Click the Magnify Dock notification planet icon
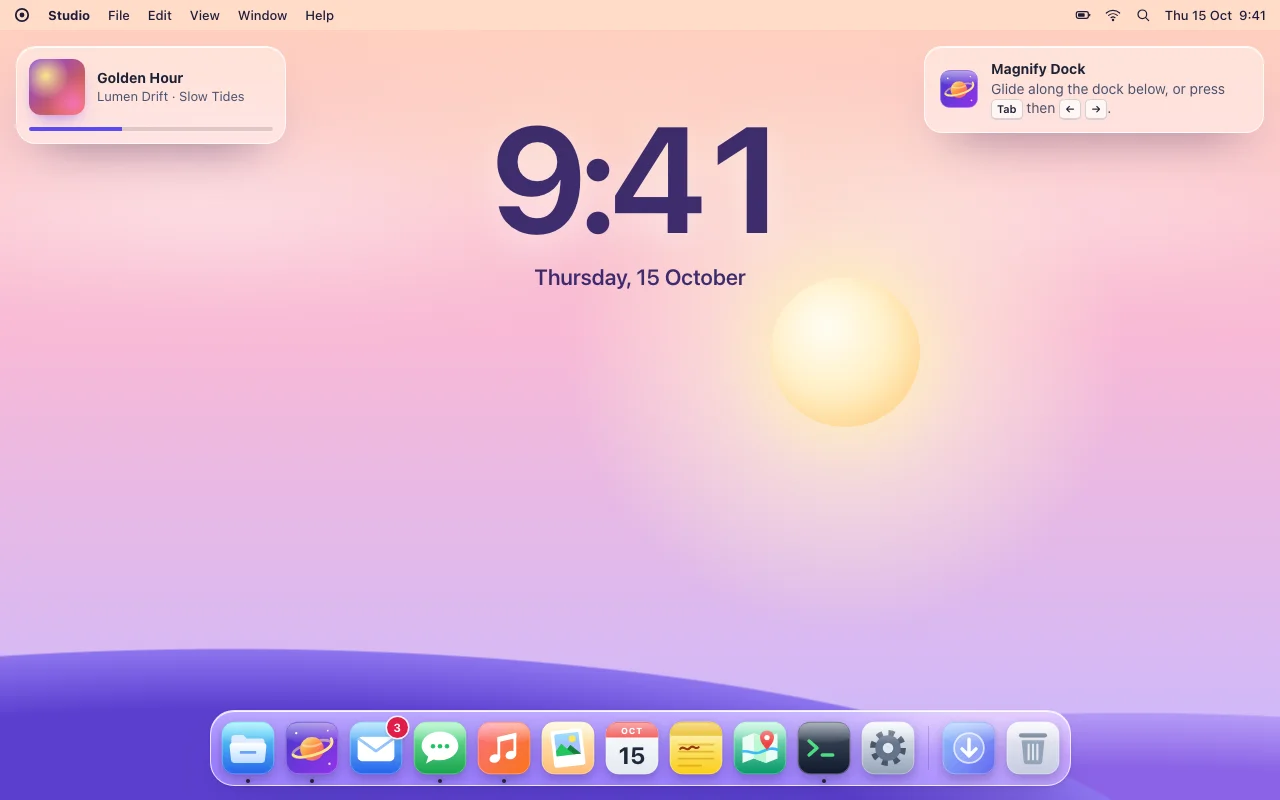 pyautogui.click(x=959, y=89)
